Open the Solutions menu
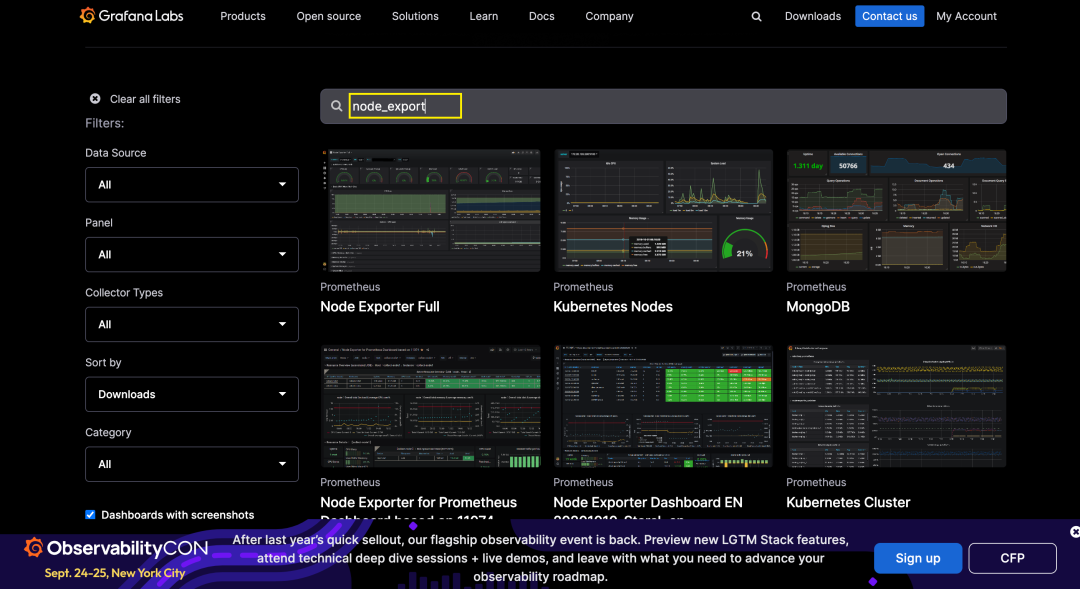 pos(415,16)
